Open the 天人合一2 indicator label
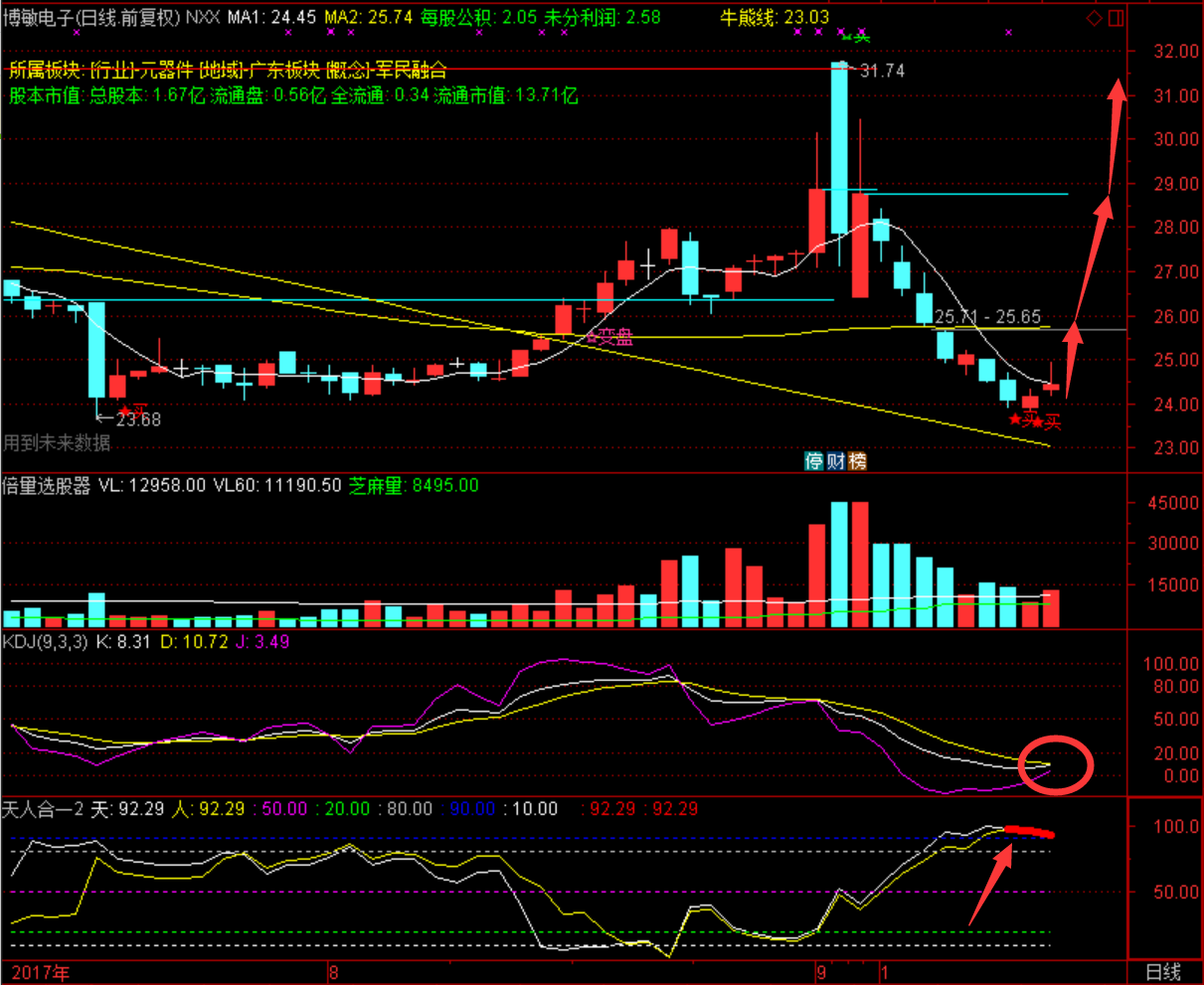This screenshot has height=985, width=1204. 44,809
